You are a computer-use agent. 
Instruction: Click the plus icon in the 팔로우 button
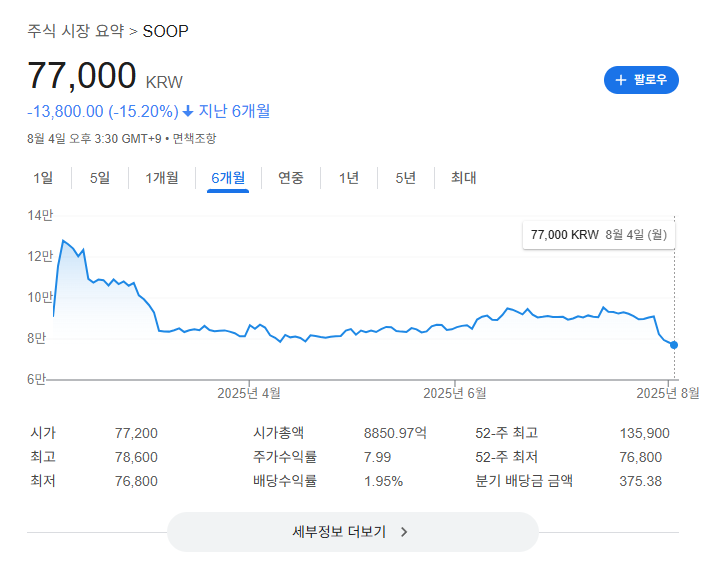point(621,80)
